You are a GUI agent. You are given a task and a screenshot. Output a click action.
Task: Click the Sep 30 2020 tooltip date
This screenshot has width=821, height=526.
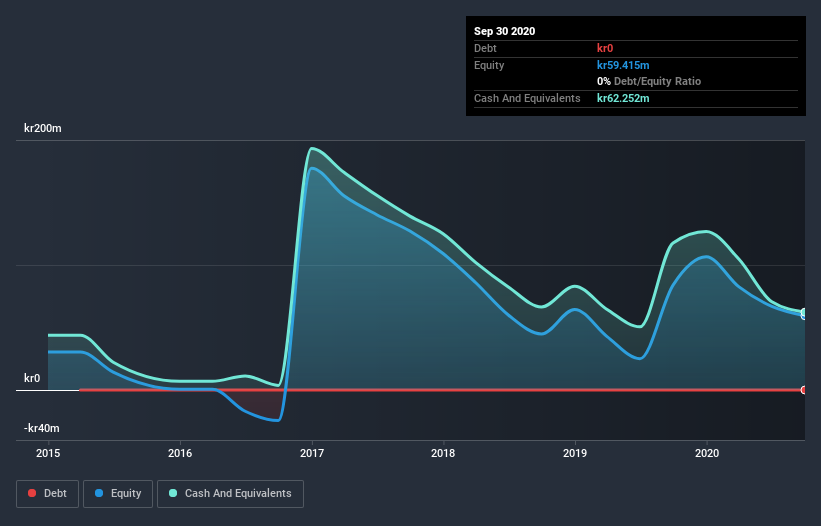pos(504,31)
